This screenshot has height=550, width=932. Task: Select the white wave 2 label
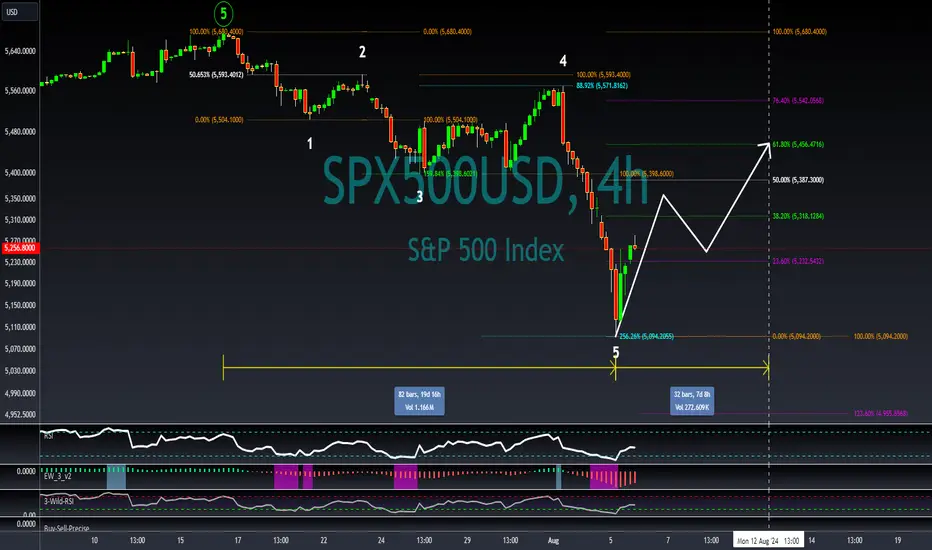pyautogui.click(x=362, y=52)
